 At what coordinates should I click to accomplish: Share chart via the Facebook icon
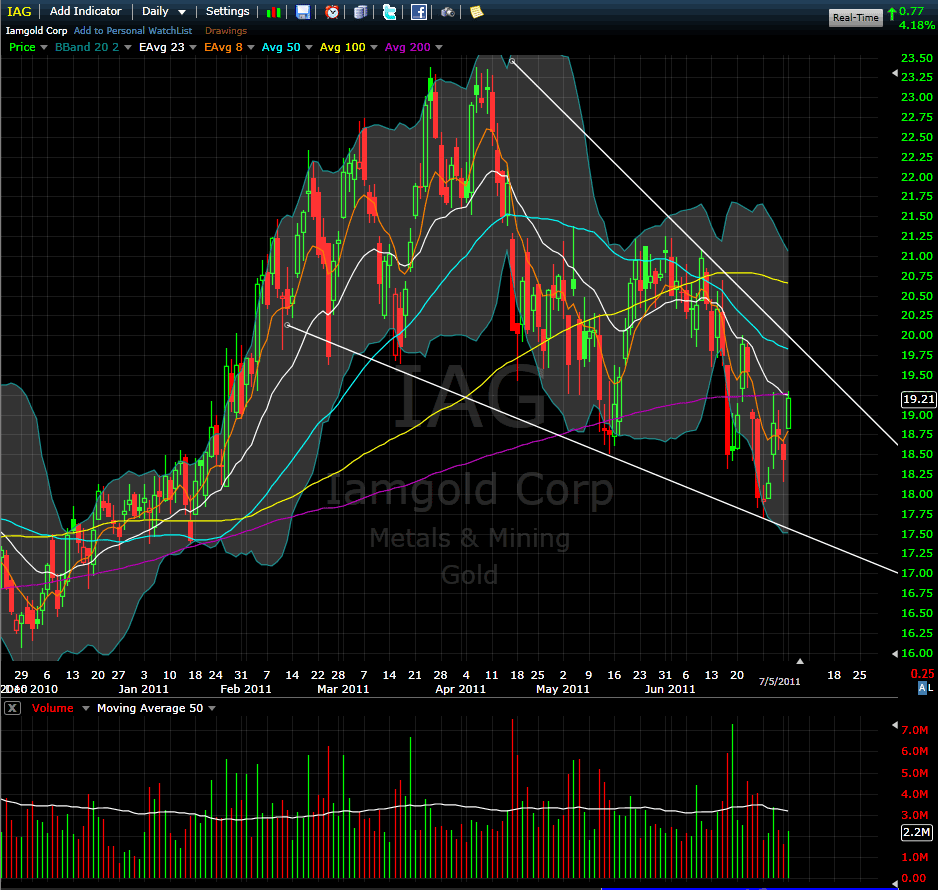[419, 12]
